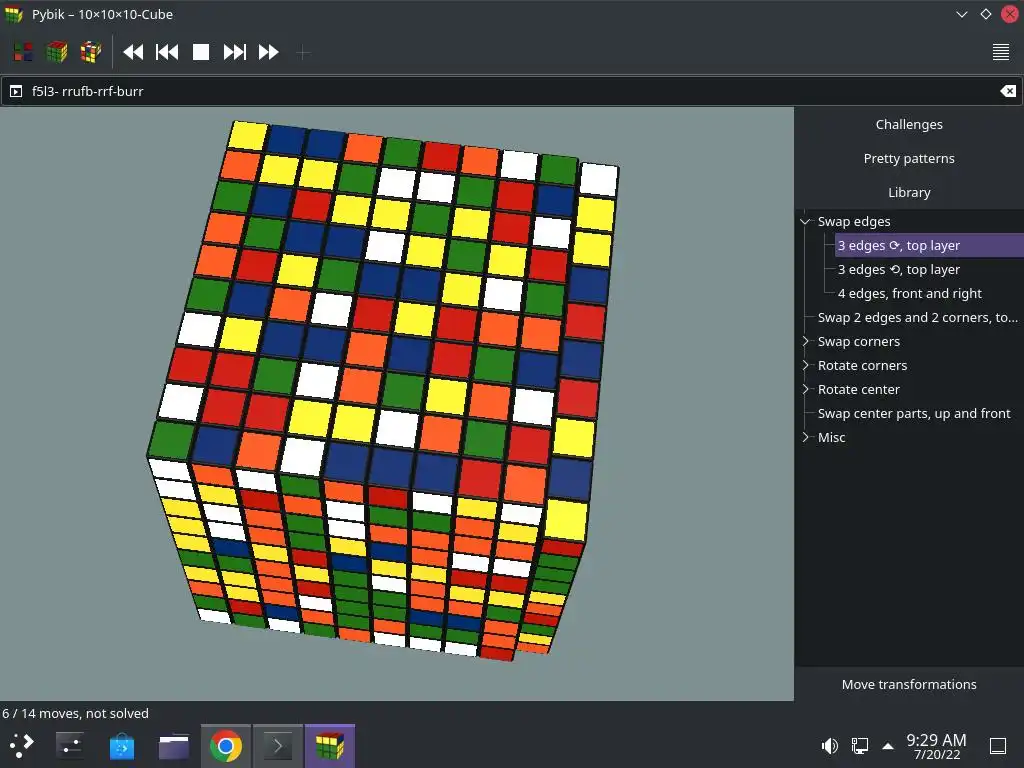Click the Pybik taskbar icon
This screenshot has height=768, width=1024.
point(330,745)
